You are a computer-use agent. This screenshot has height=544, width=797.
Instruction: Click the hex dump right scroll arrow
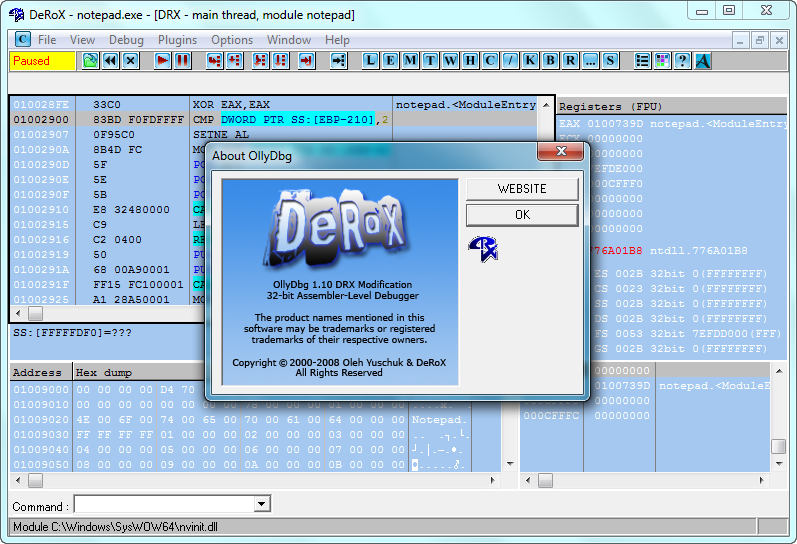point(493,480)
